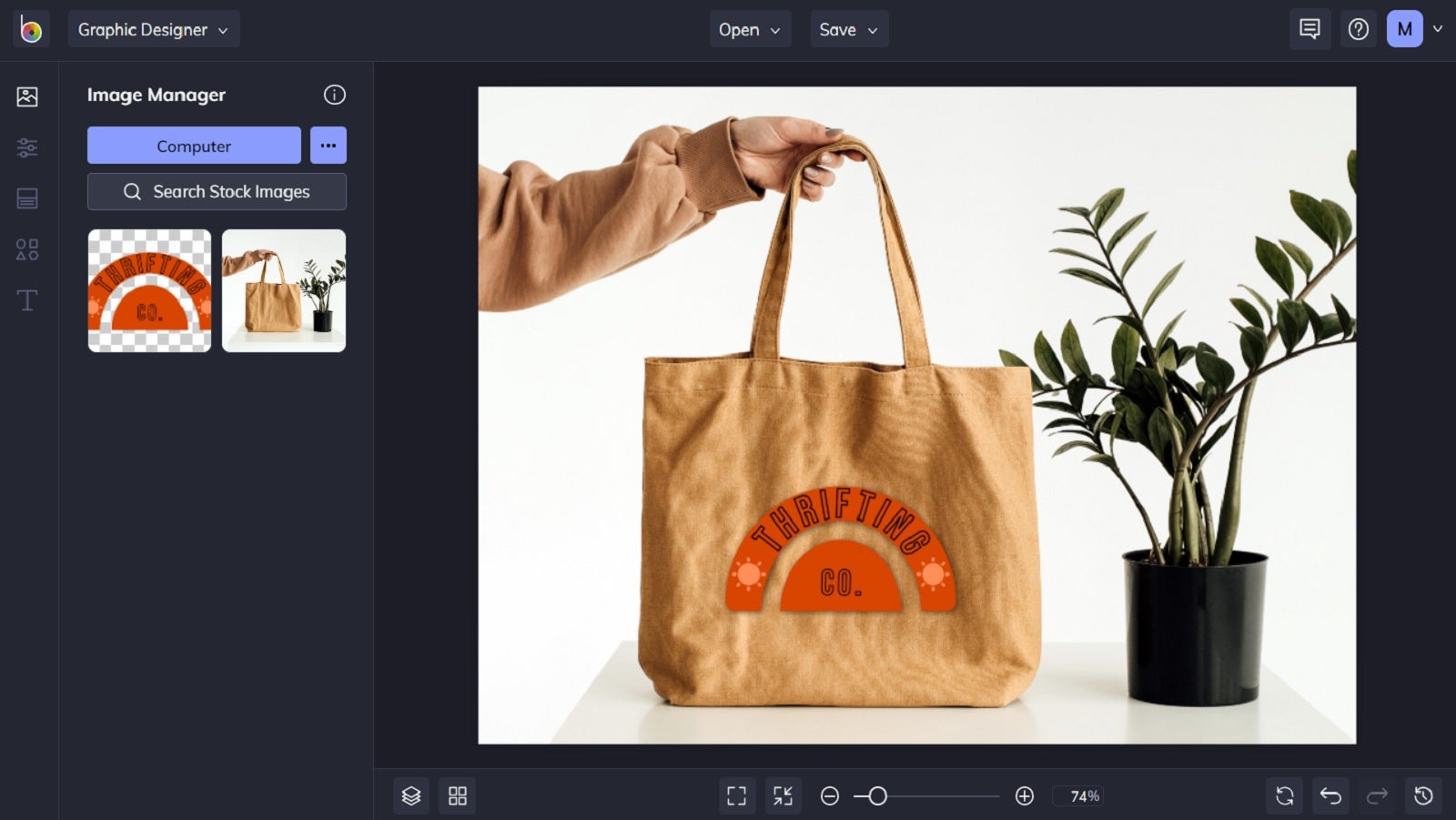The width and height of the screenshot is (1456, 820).
Task: Open the Graphic Designer mode dropdown
Action: 153,29
